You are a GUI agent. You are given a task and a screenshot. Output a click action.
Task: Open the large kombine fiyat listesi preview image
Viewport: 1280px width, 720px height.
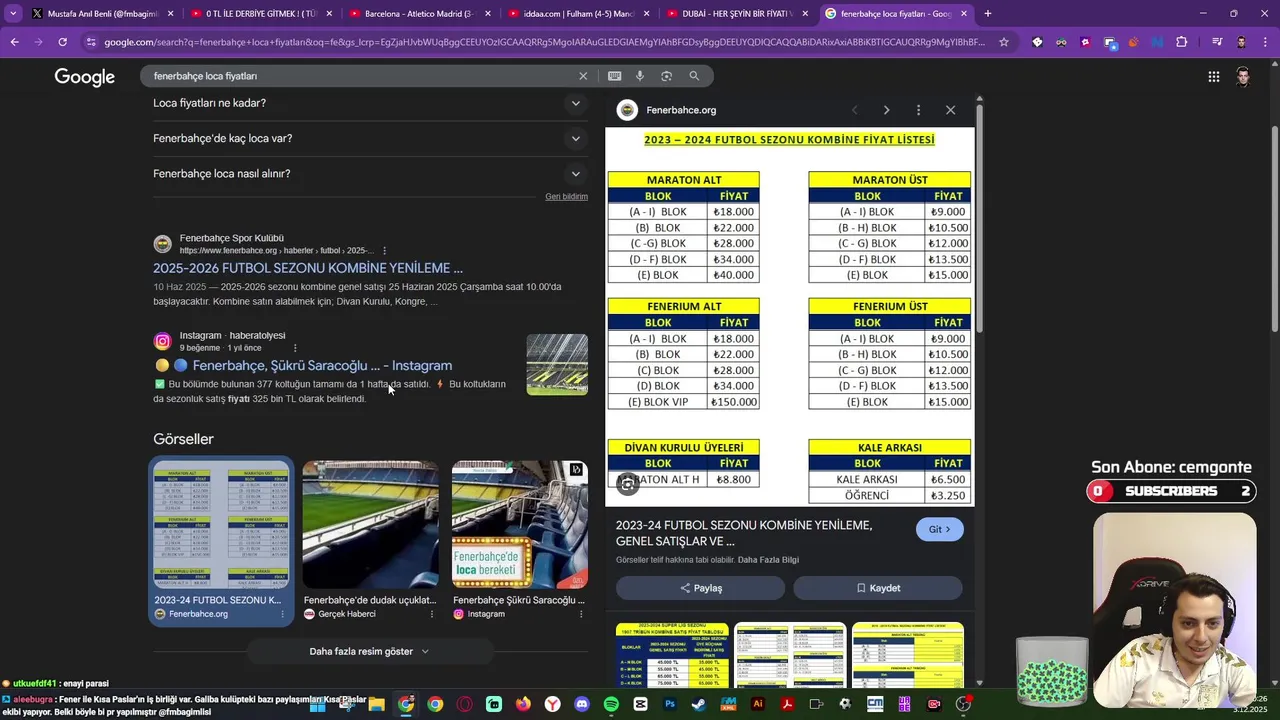[790, 316]
